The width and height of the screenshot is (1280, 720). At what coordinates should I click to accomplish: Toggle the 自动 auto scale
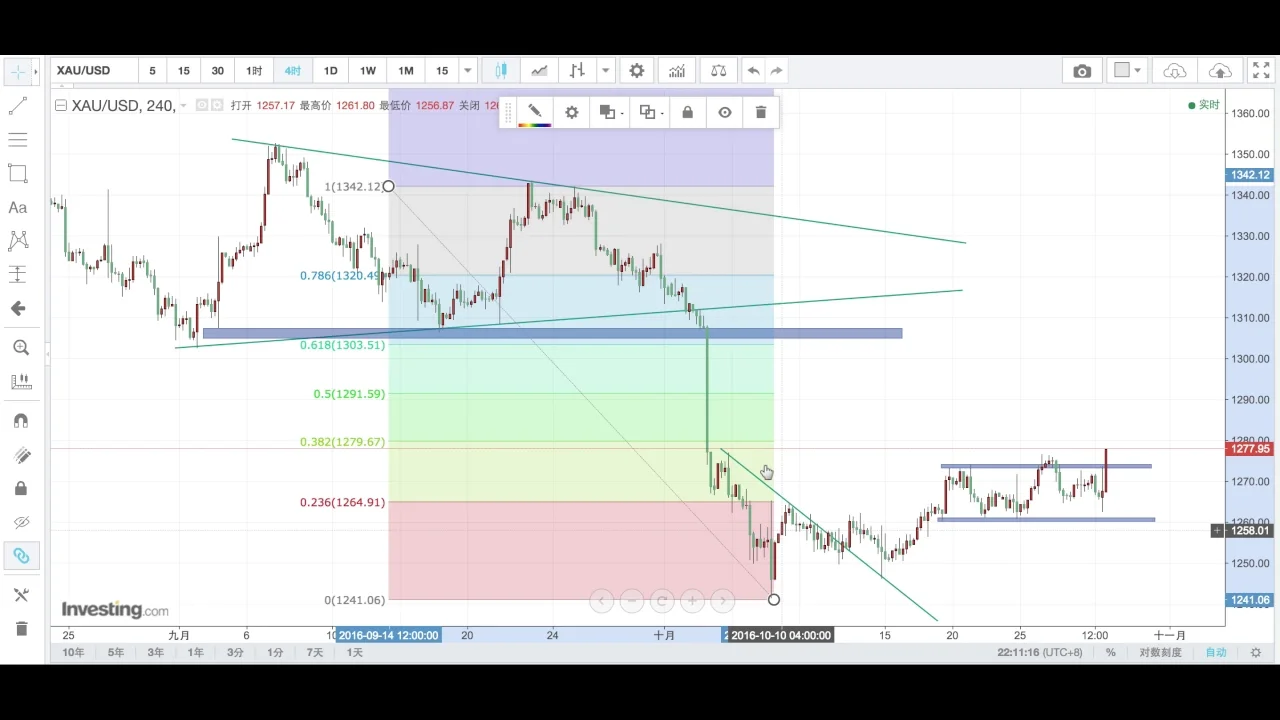(x=1216, y=653)
